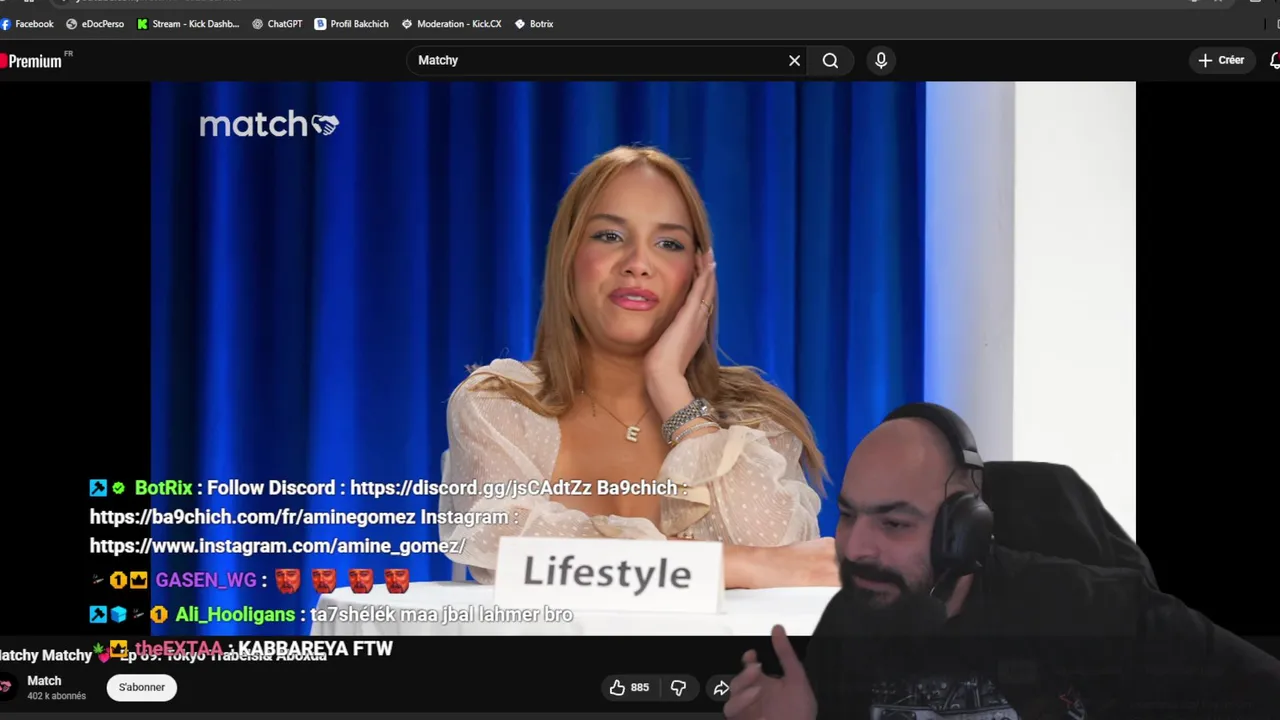Open the Botrix bookmark

534,24
